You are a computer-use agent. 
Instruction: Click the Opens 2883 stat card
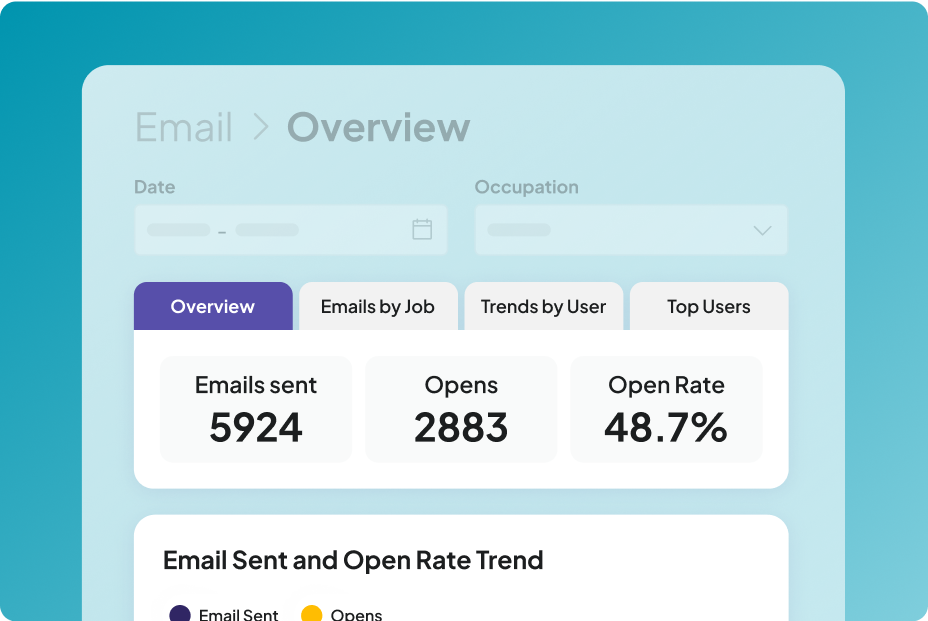click(461, 409)
